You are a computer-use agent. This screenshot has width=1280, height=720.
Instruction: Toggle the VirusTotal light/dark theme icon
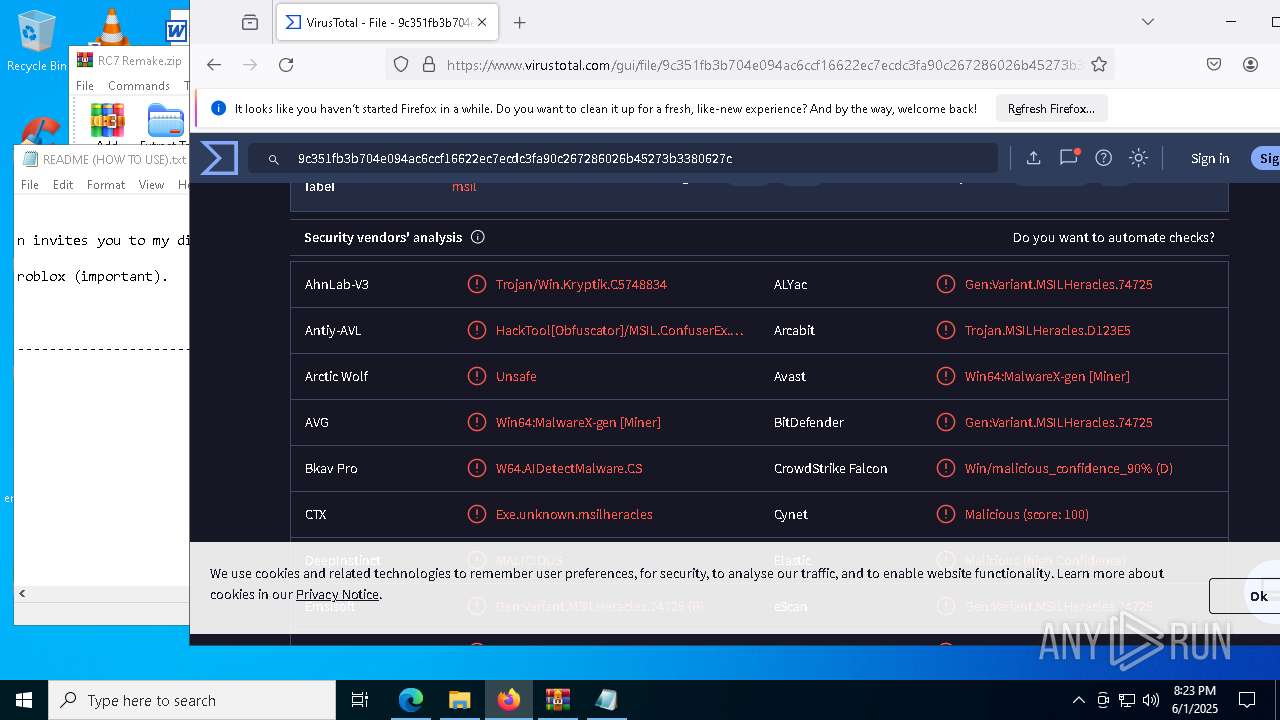[1138, 158]
